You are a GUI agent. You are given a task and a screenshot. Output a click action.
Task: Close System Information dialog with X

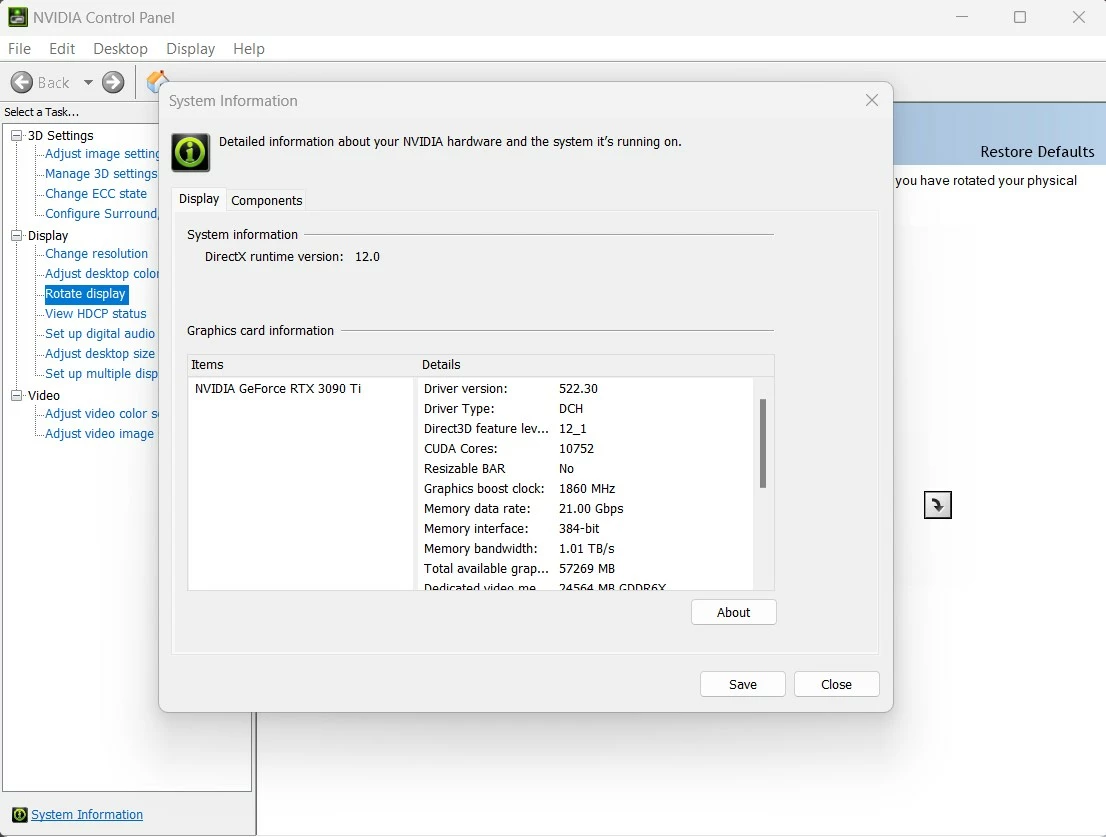tap(872, 100)
